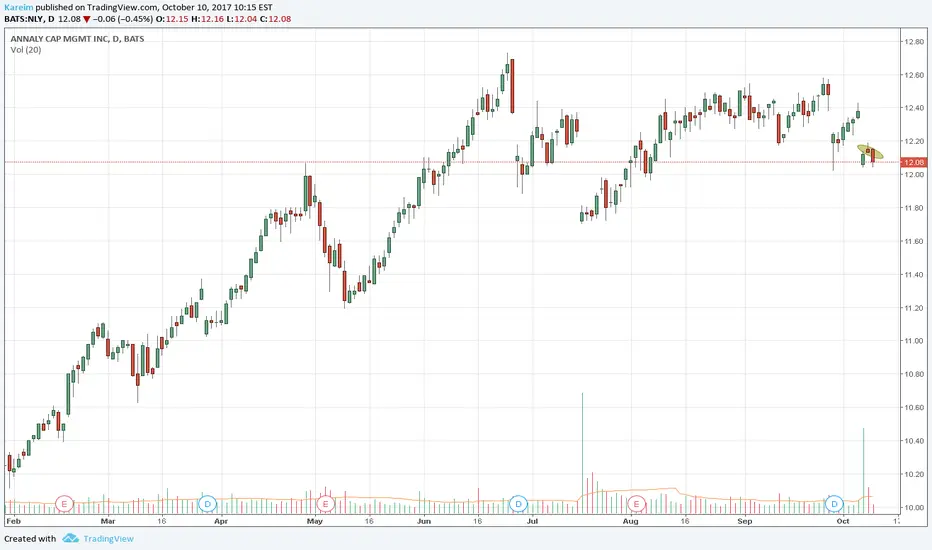Click the H:12.16 high value
The height and width of the screenshot is (550, 932).
(x=207, y=19)
